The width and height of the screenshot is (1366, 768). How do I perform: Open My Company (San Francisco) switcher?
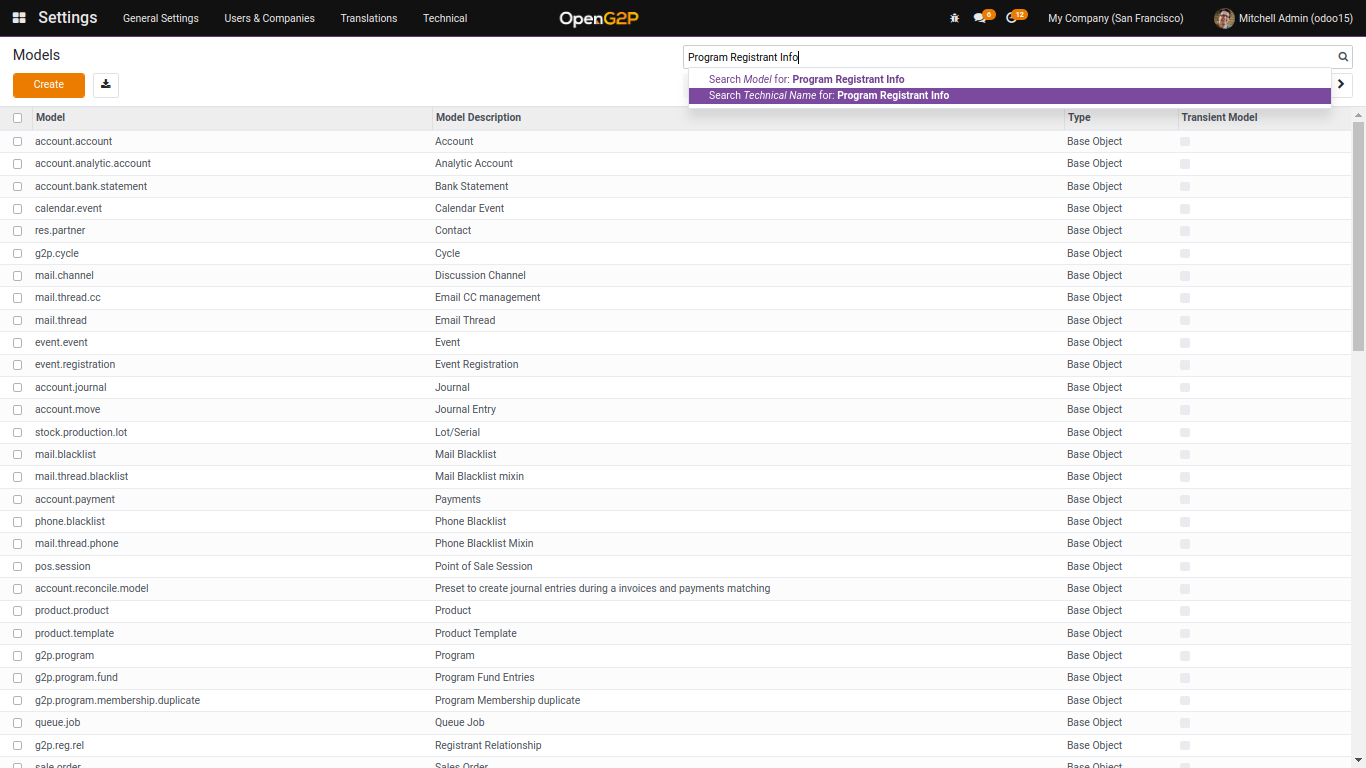point(1115,18)
